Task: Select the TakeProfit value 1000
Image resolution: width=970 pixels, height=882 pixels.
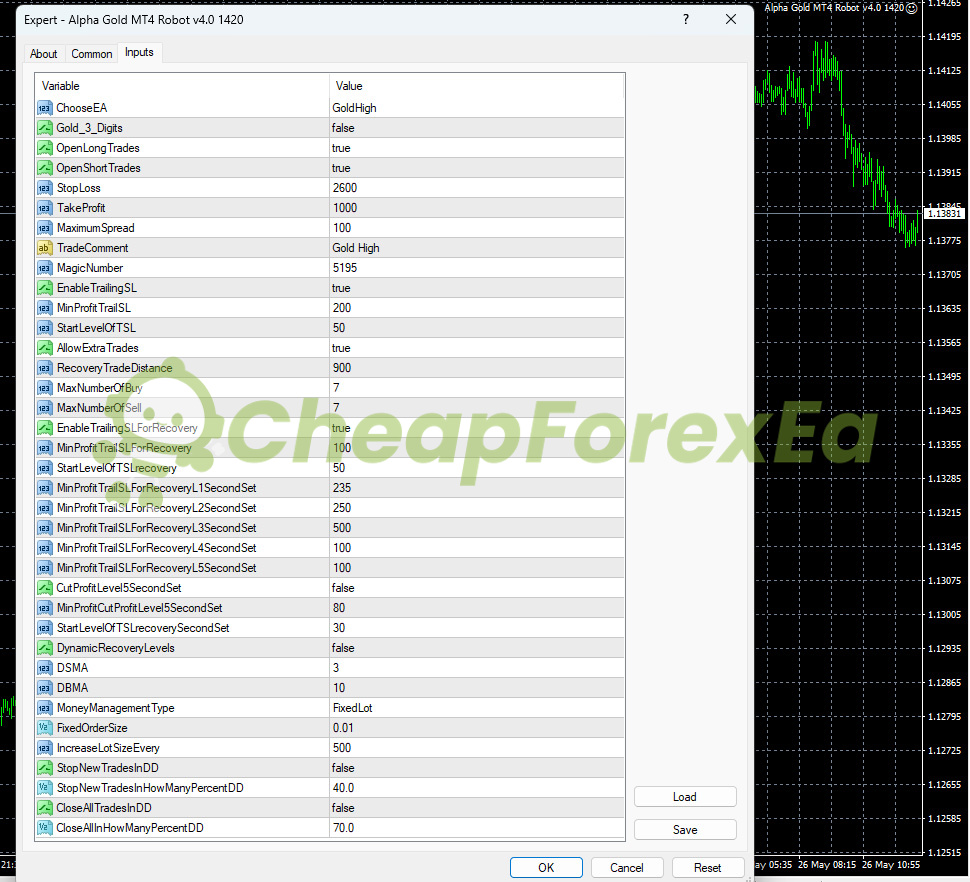Action: pos(345,208)
